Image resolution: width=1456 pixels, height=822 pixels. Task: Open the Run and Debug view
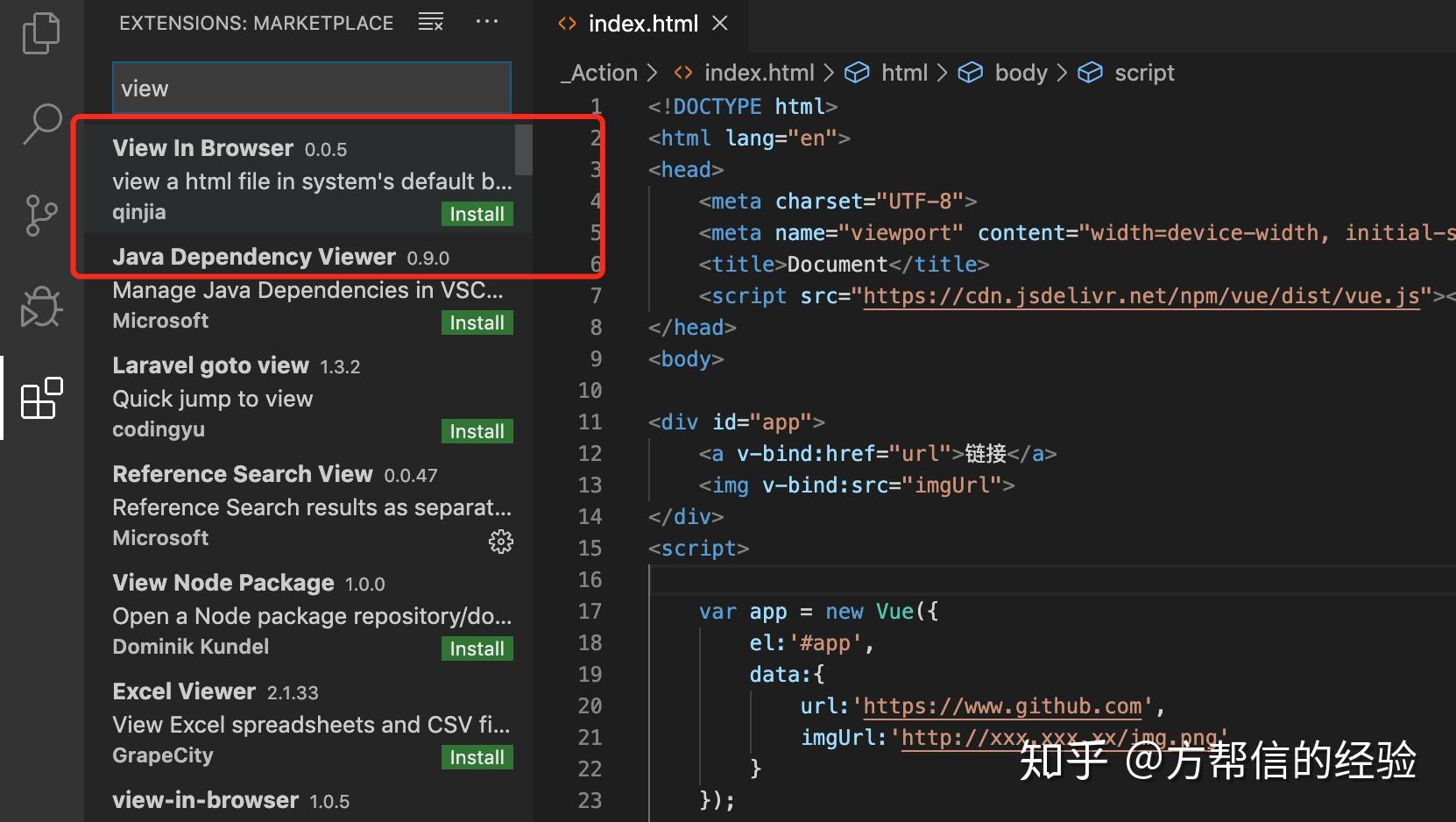(x=40, y=307)
